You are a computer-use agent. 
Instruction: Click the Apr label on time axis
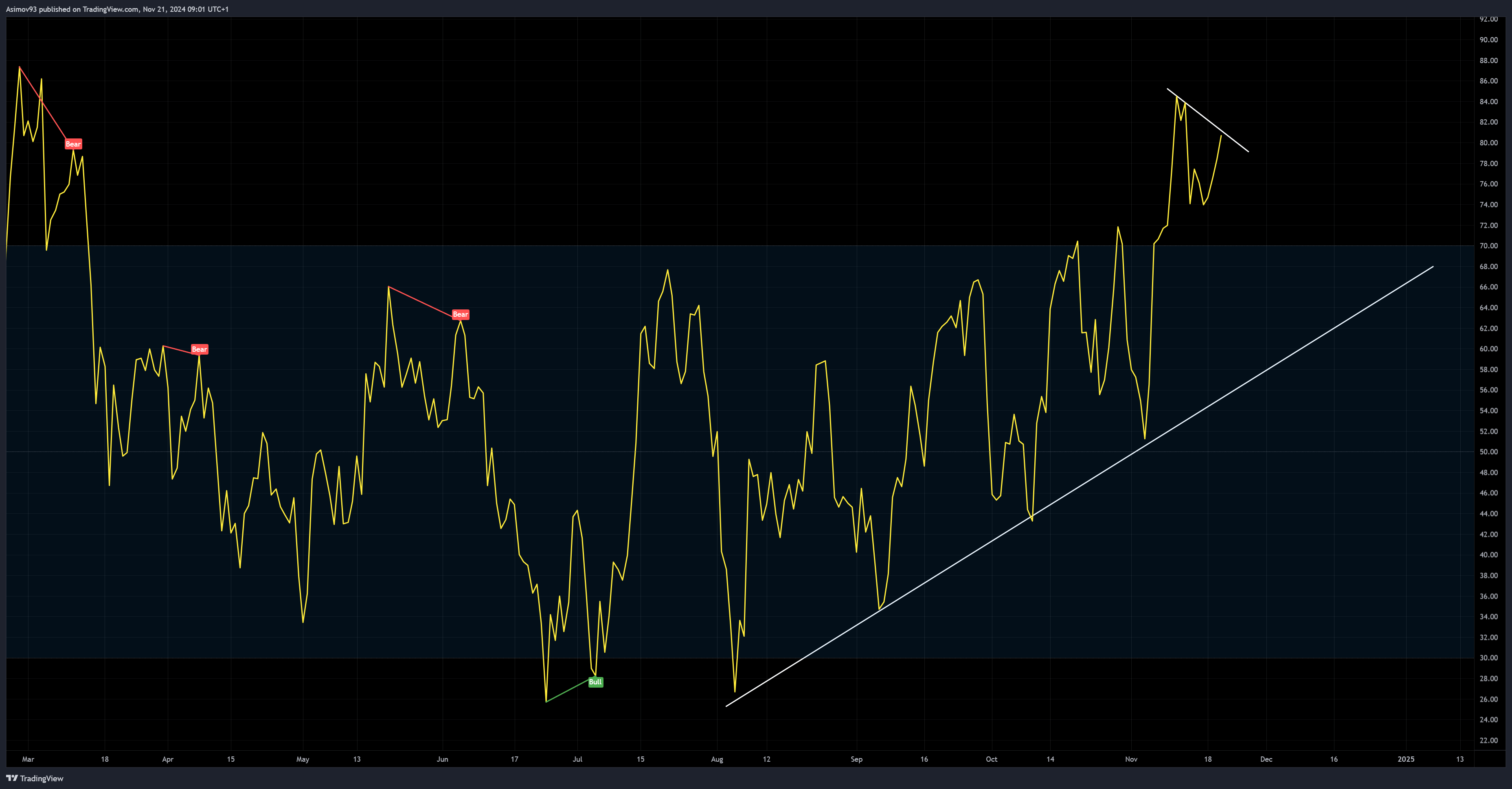point(168,759)
